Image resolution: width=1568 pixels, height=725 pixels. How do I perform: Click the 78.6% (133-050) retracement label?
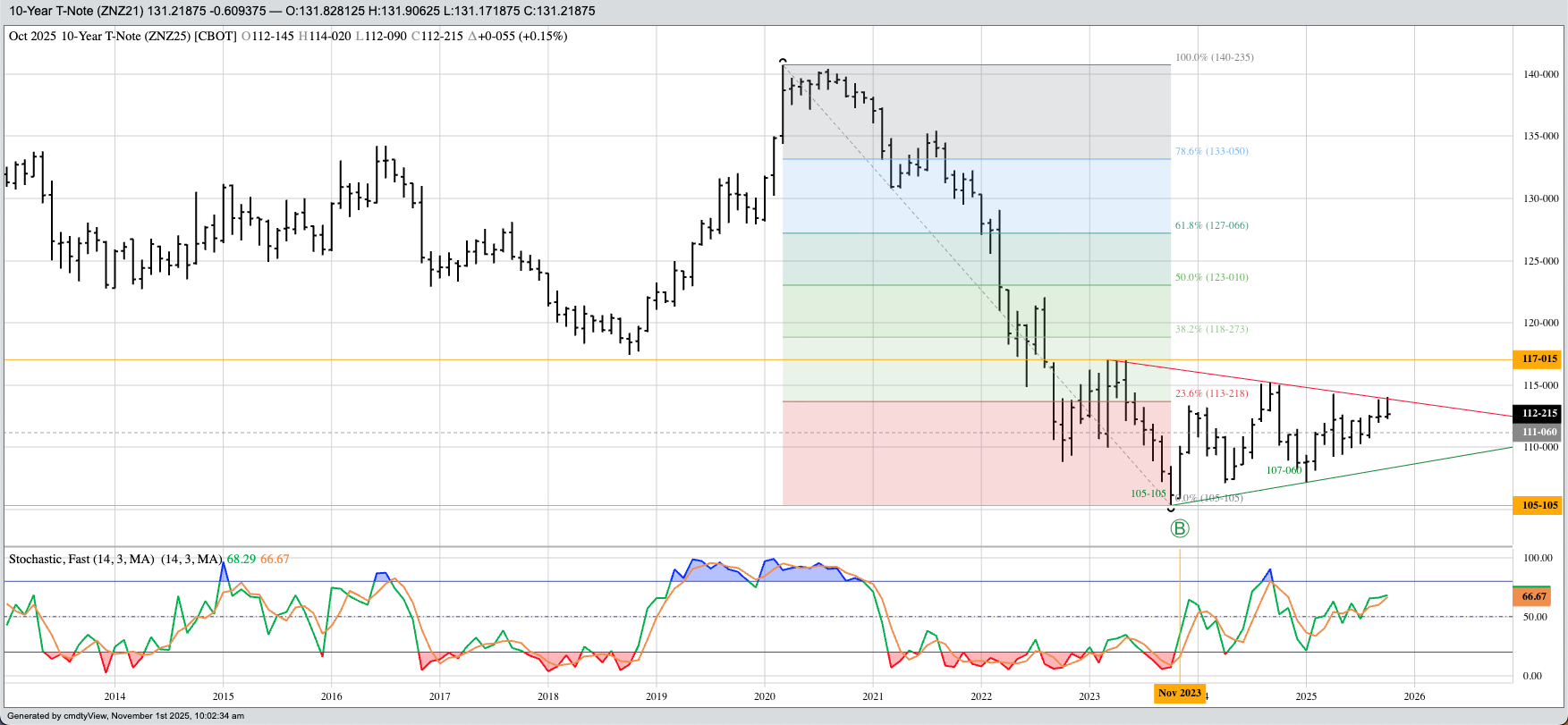[x=1211, y=151]
